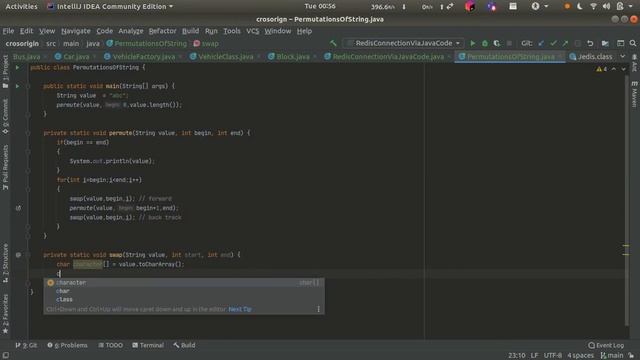Open the Project tool window sidebar
The image size is (640, 360).
tap(5, 72)
